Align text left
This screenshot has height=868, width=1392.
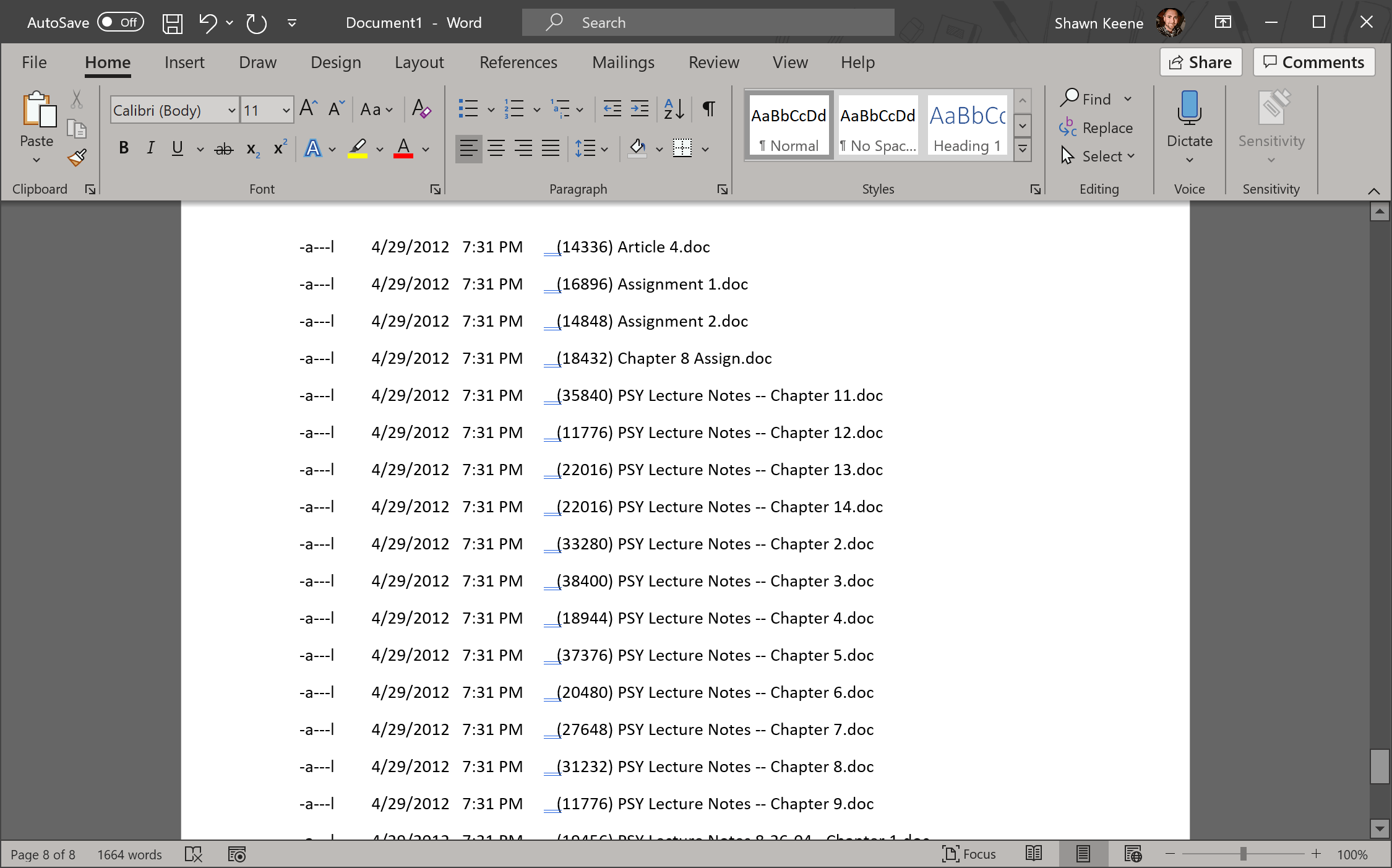tap(468, 148)
